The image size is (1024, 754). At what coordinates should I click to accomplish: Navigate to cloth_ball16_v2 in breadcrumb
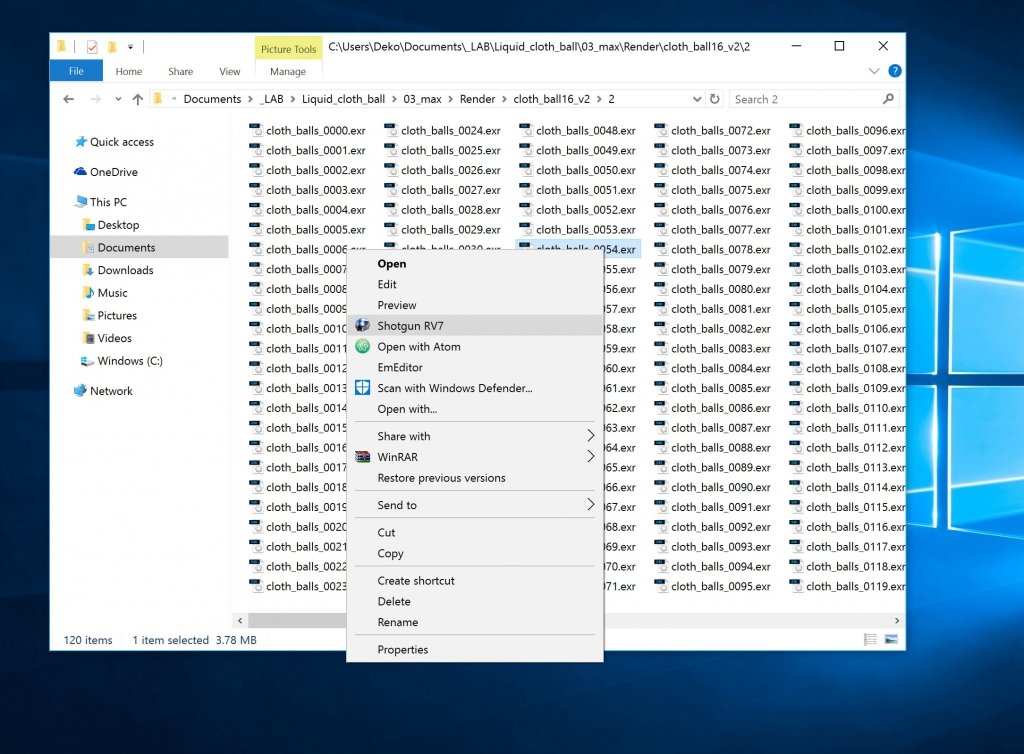tap(551, 99)
